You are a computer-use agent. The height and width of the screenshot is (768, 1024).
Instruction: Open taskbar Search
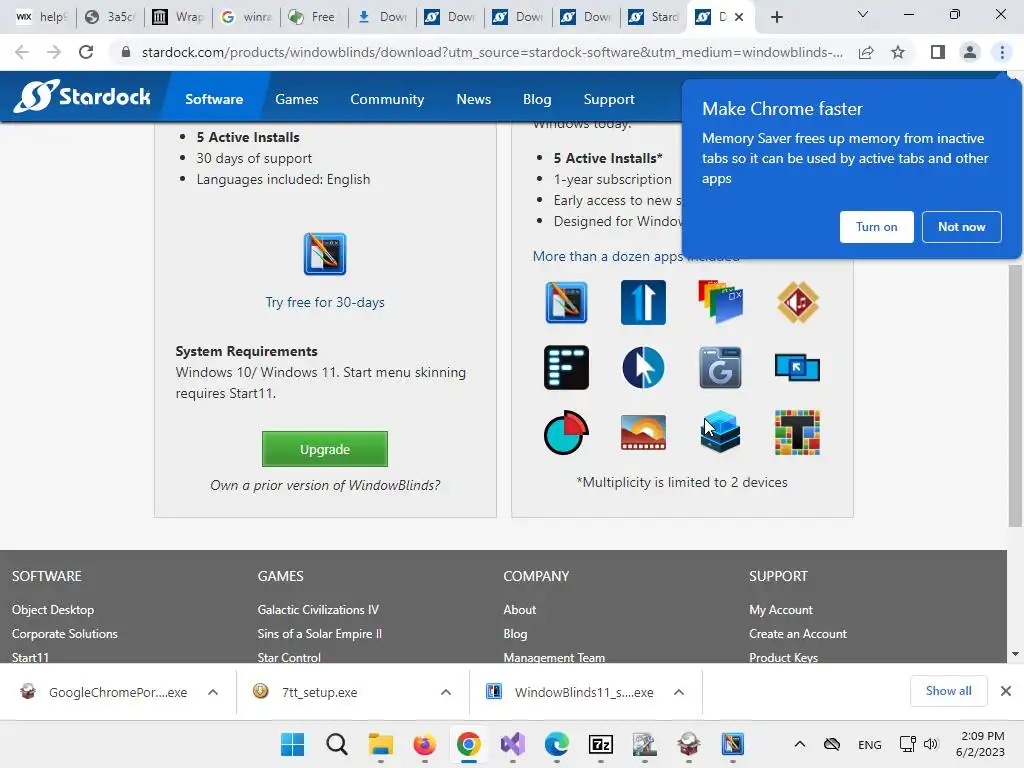coord(337,744)
